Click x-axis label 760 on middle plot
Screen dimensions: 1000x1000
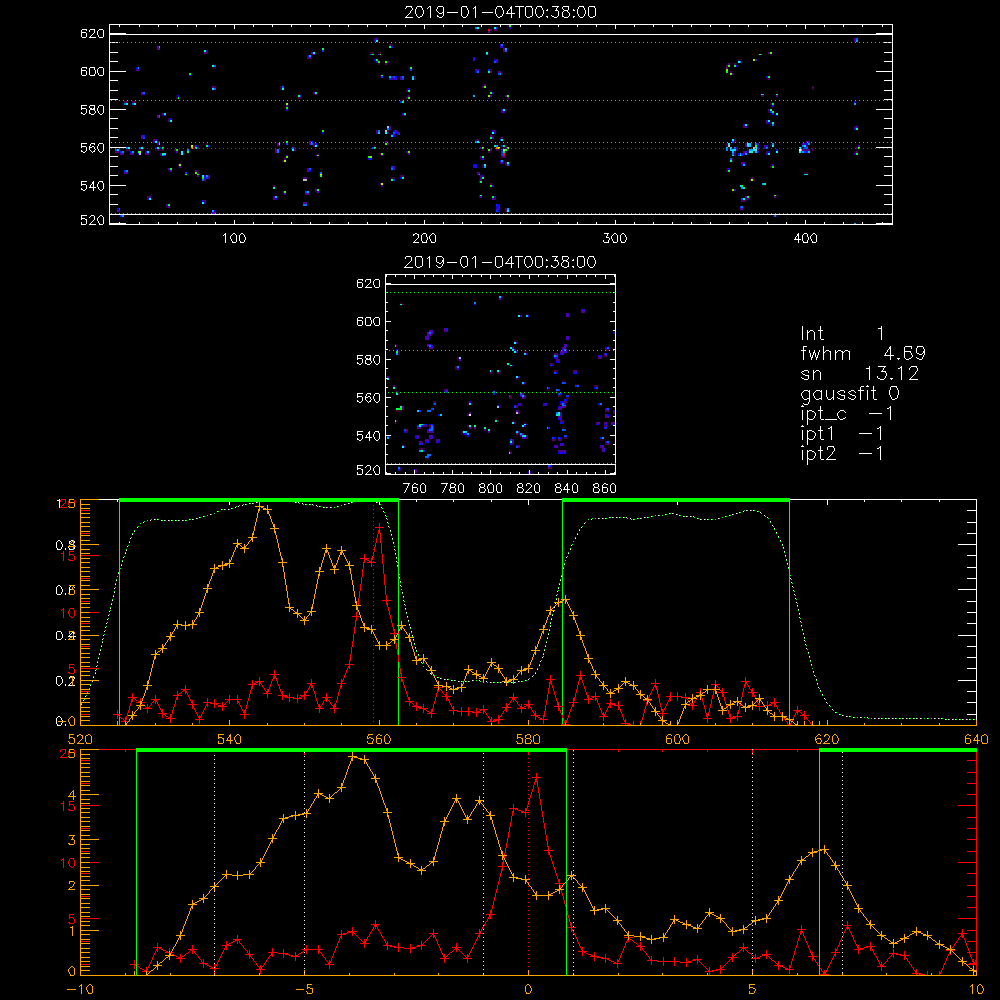pyautogui.click(x=415, y=489)
